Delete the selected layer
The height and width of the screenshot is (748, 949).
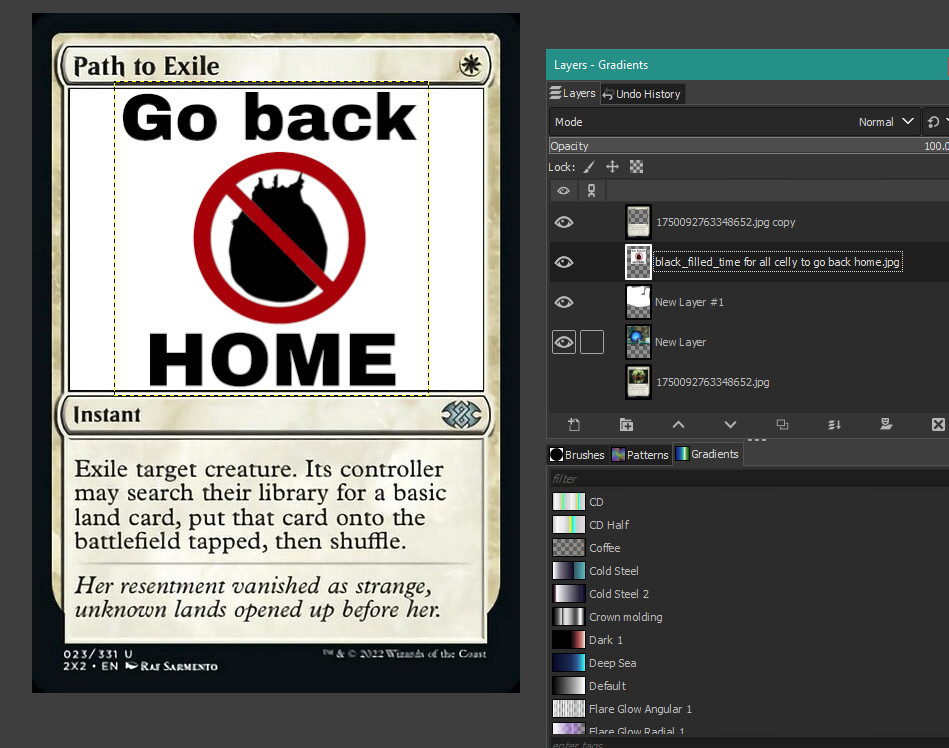pyautogui.click(x=938, y=425)
